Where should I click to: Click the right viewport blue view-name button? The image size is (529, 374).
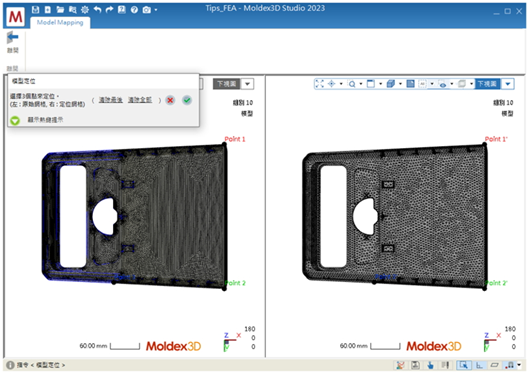click(x=488, y=84)
